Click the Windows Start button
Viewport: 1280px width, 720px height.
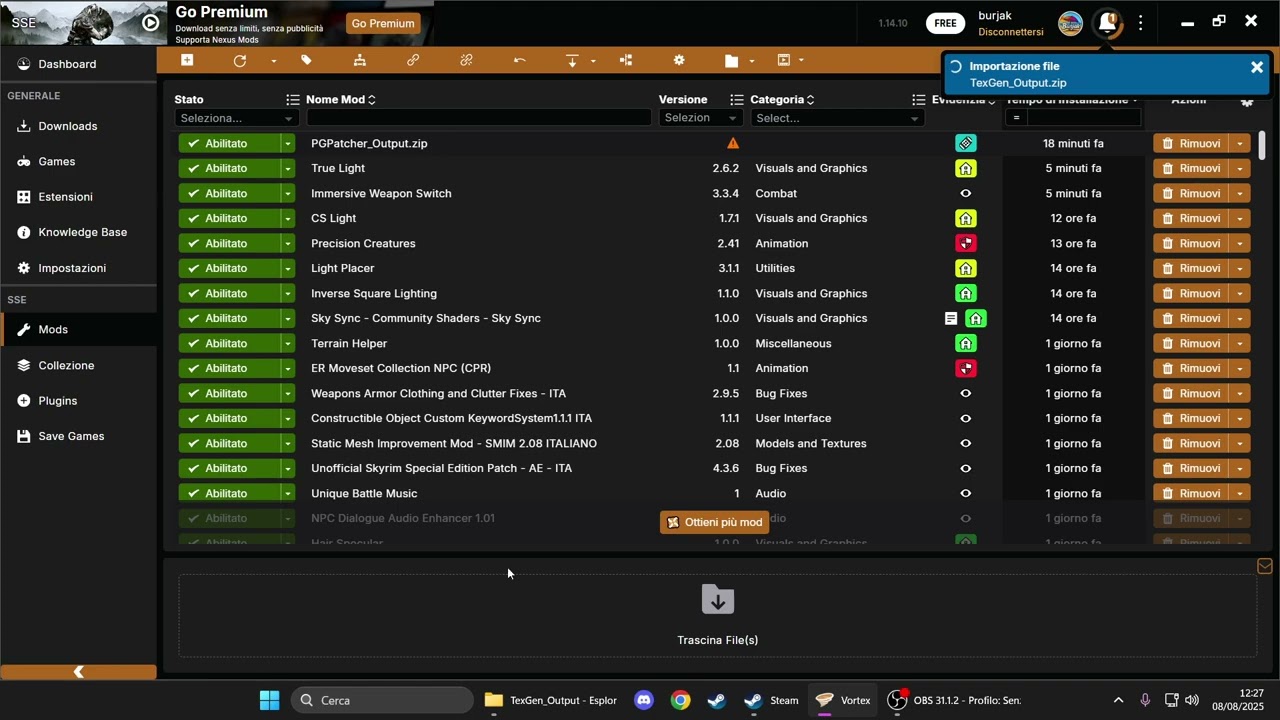tap(269, 700)
